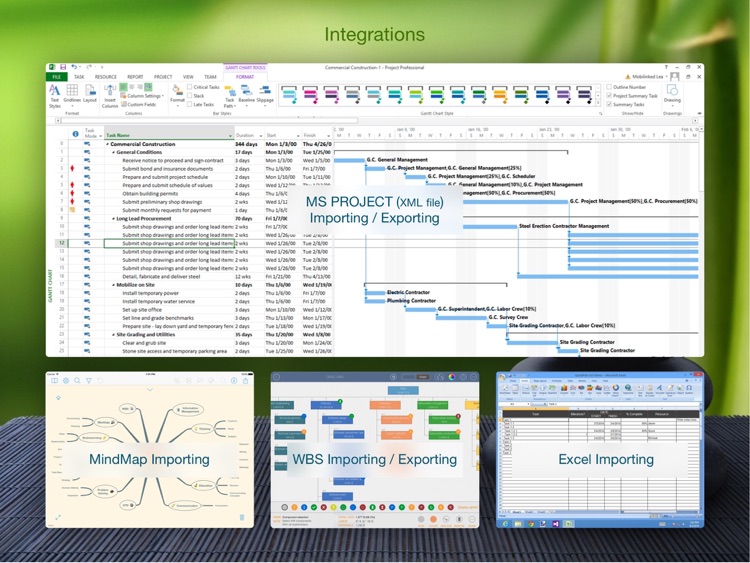
Task: Enable the Outline Number checkbox
Action: [x=609, y=87]
